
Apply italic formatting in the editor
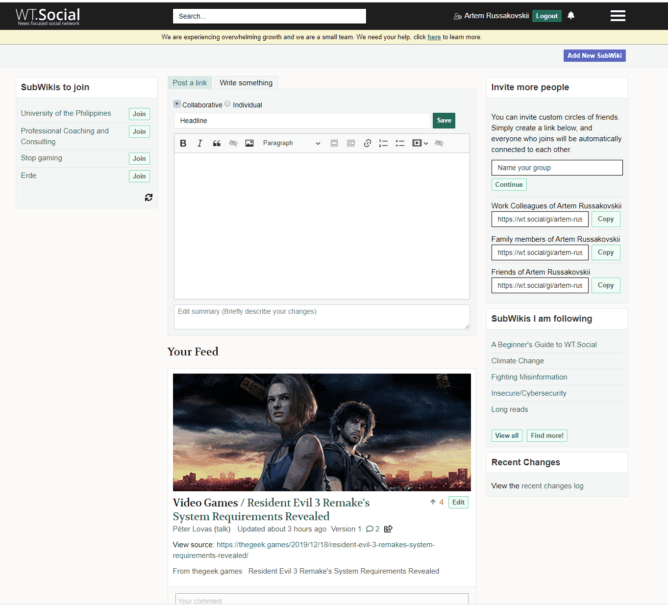coord(200,143)
